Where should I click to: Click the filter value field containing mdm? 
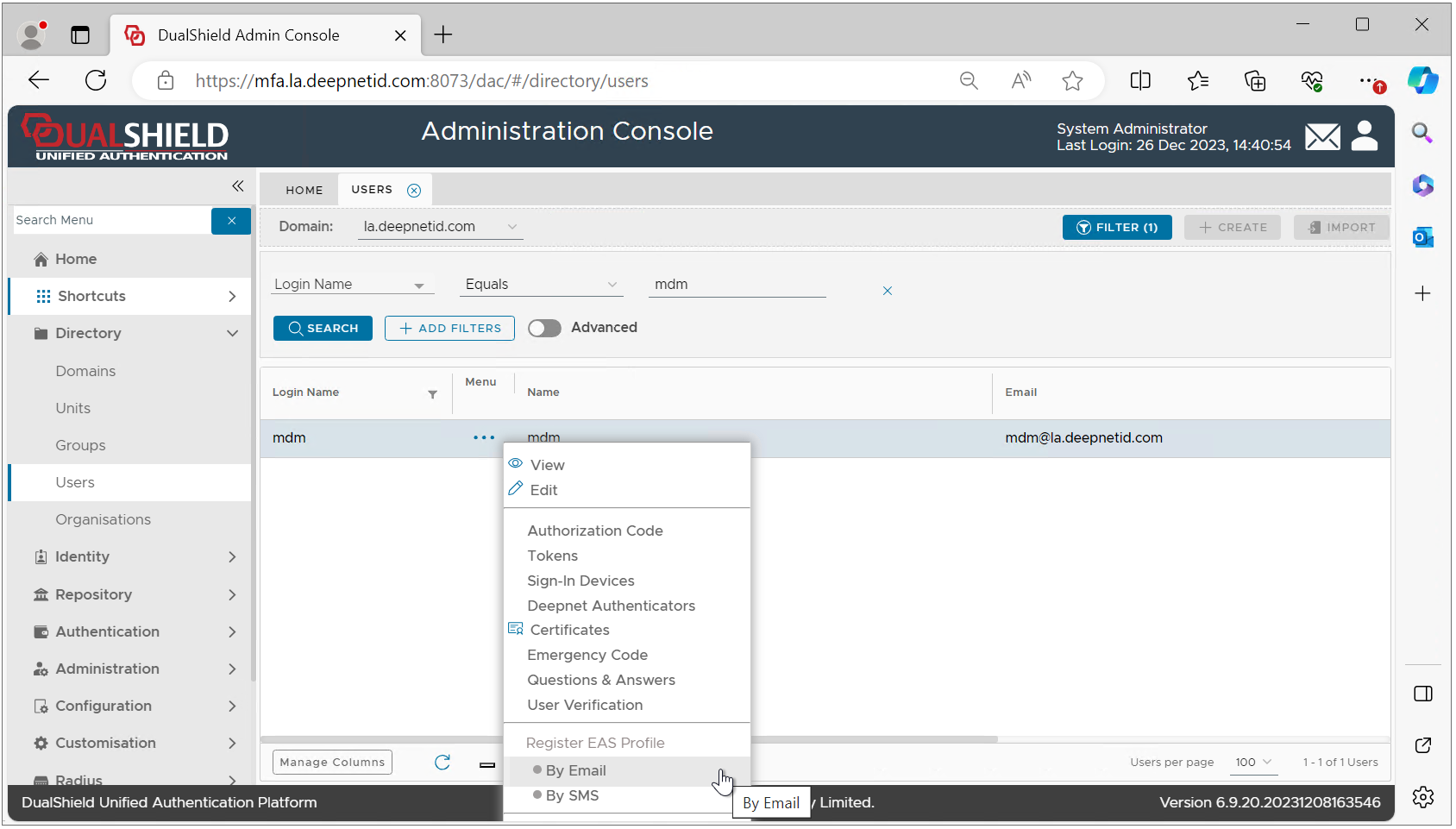737,285
